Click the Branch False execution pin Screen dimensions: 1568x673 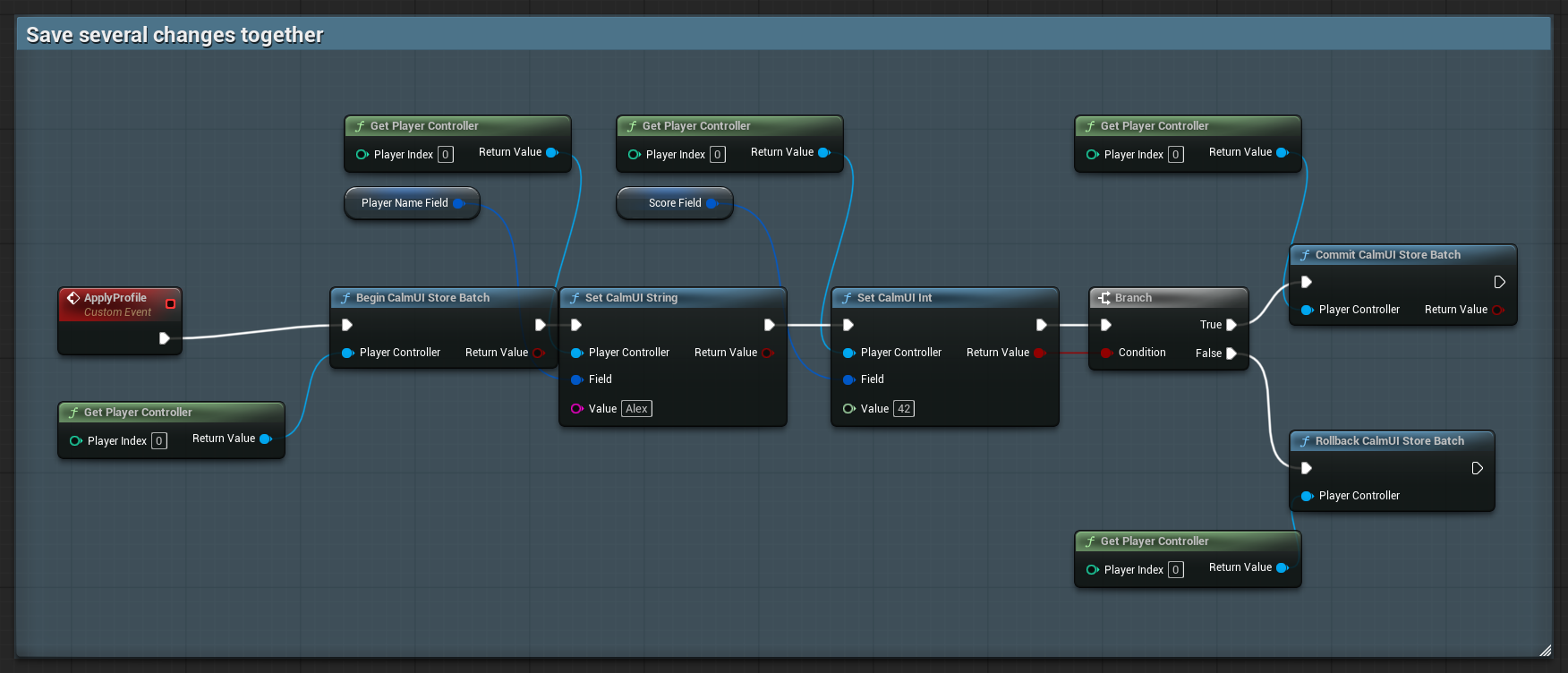click(x=1231, y=354)
